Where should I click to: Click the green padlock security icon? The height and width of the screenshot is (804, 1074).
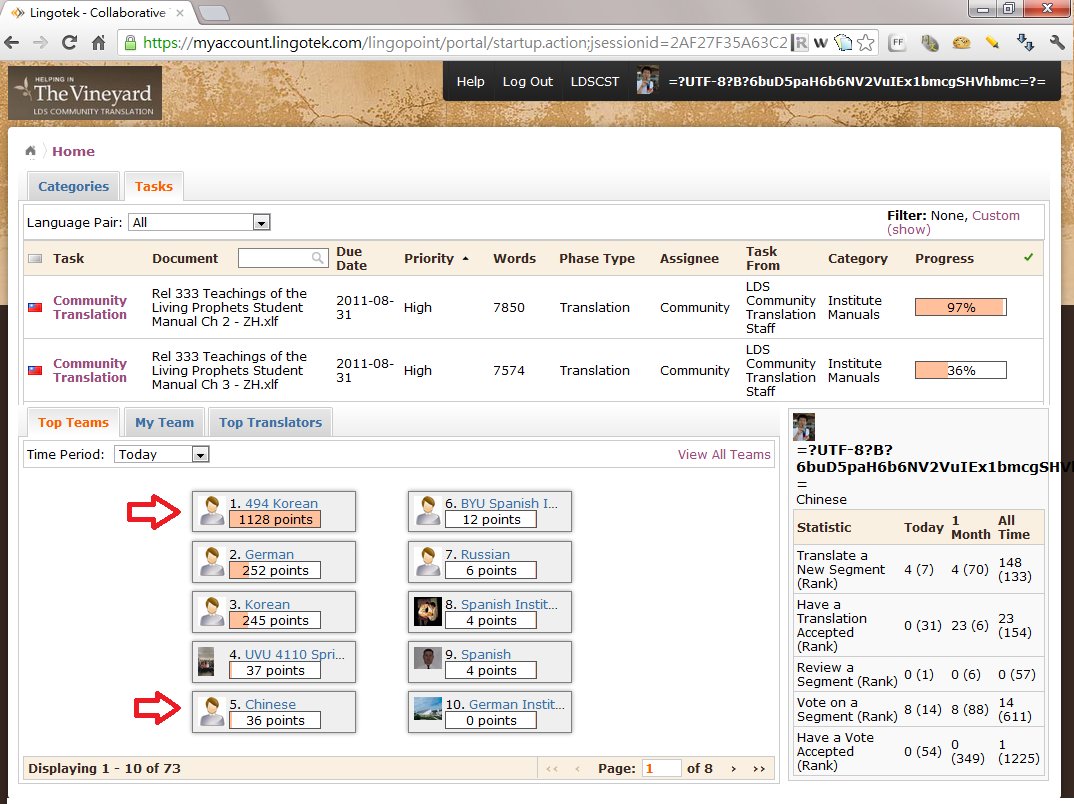[130, 43]
